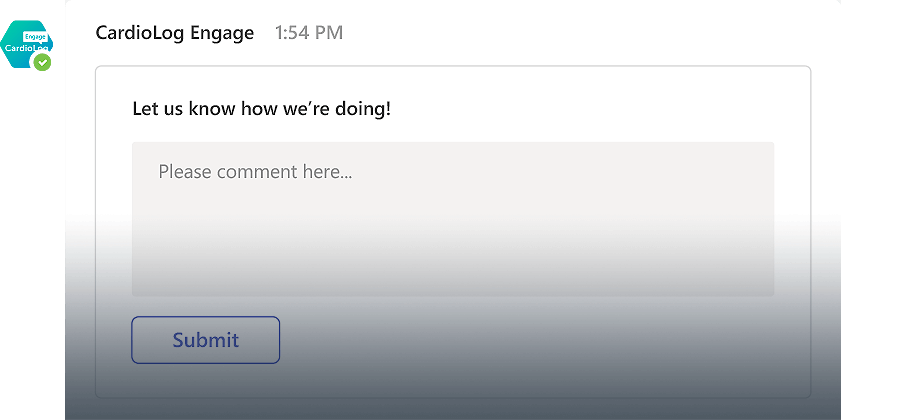Place the cursor in the empty comment area center

(453, 220)
